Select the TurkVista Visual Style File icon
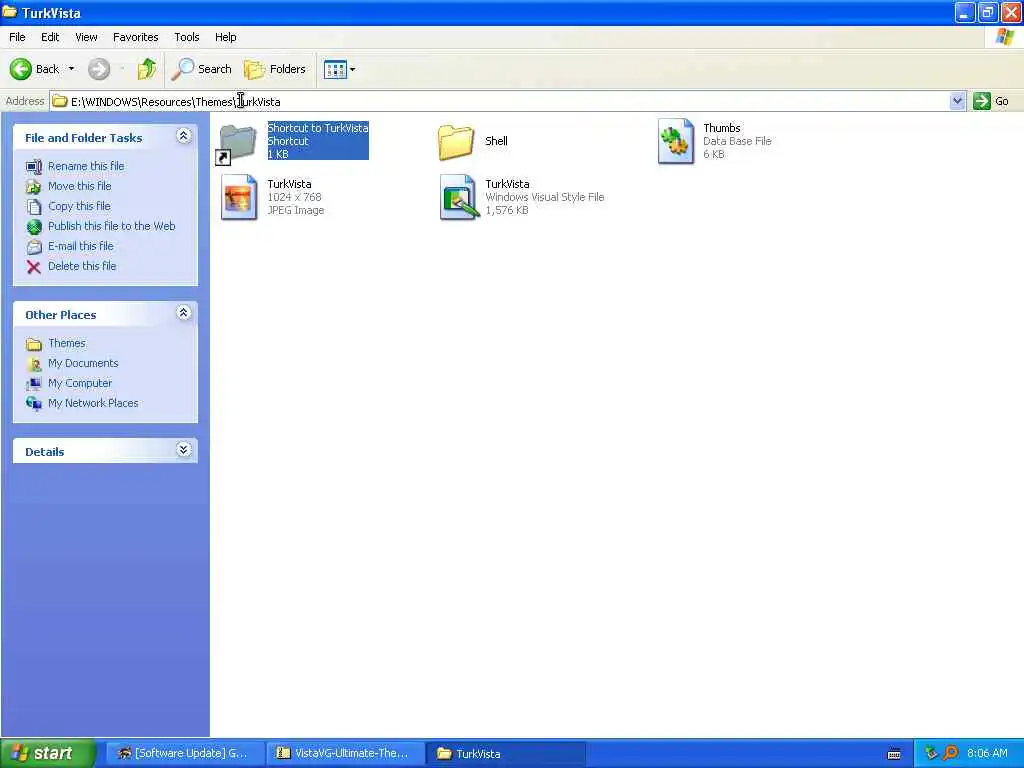 (x=458, y=197)
